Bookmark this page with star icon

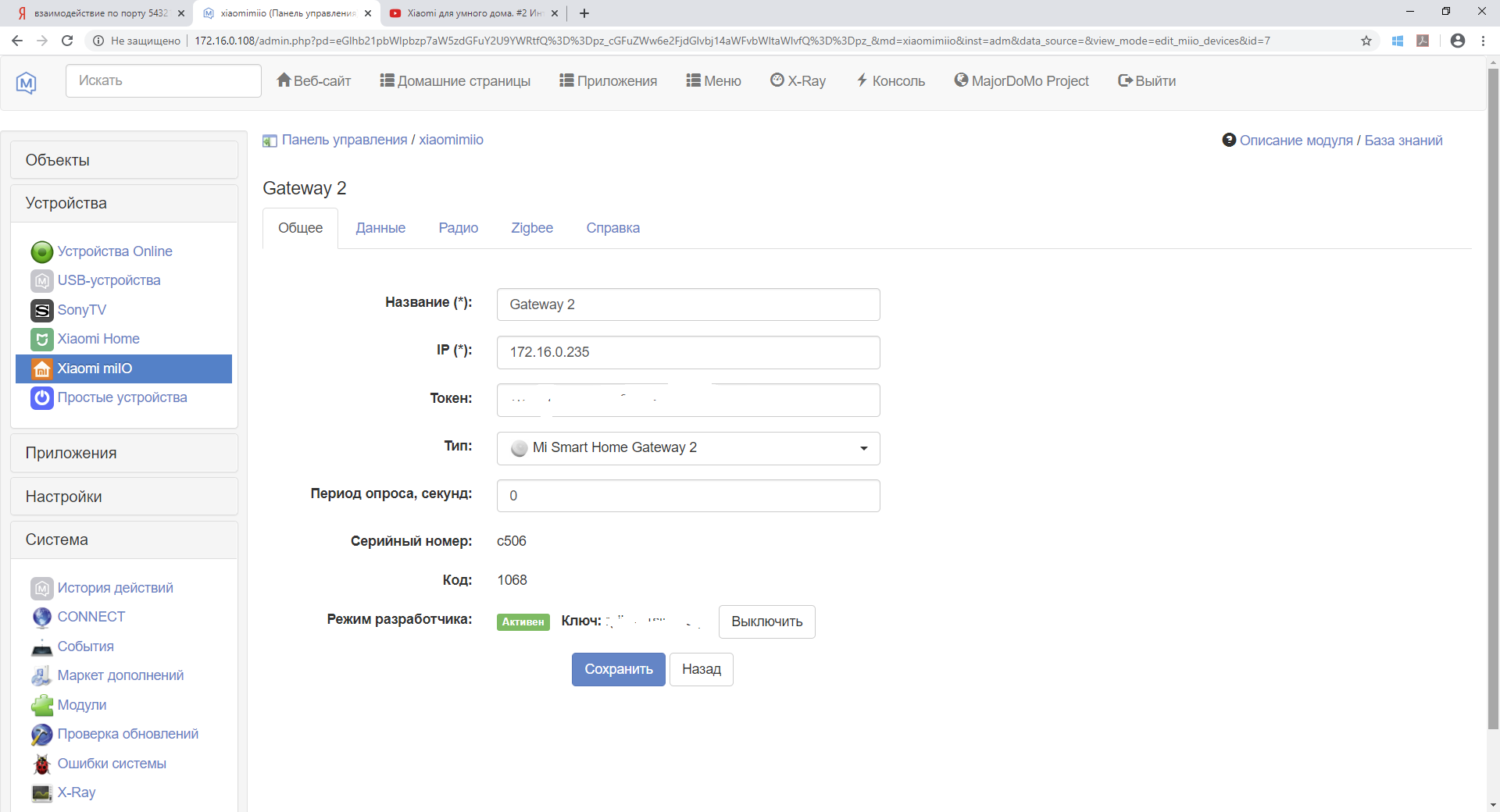[x=1366, y=41]
